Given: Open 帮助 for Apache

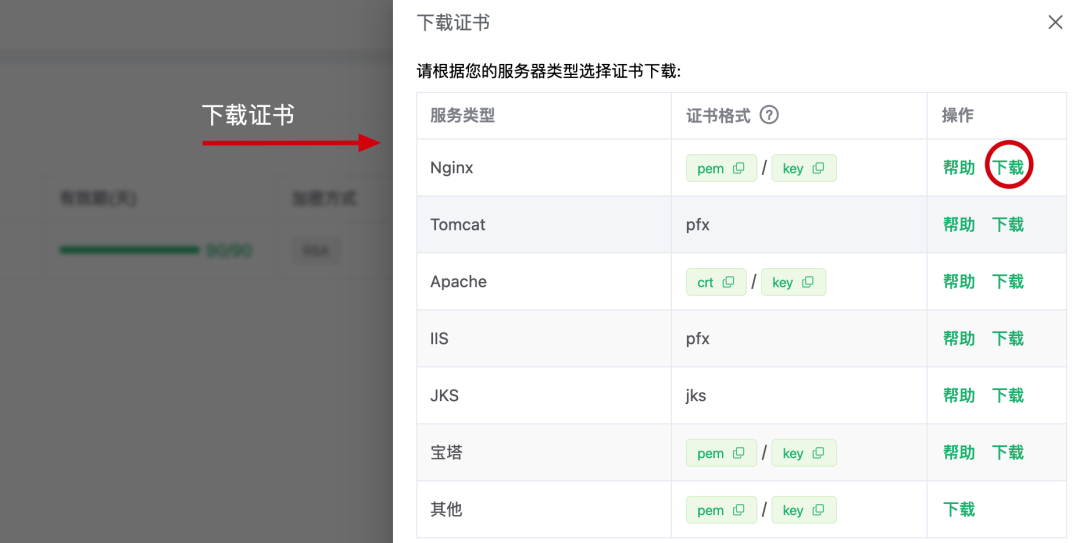Looking at the screenshot, I should coord(959,282).
